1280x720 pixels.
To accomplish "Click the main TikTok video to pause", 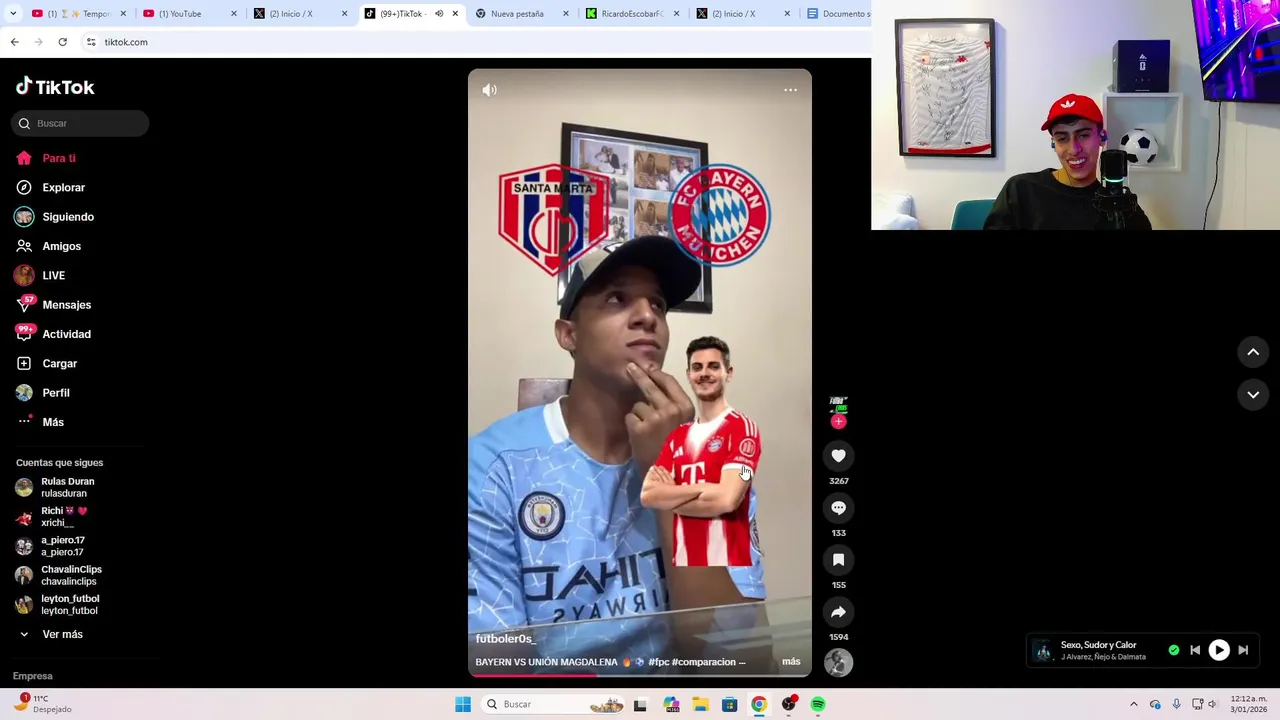I will (640, 372).
